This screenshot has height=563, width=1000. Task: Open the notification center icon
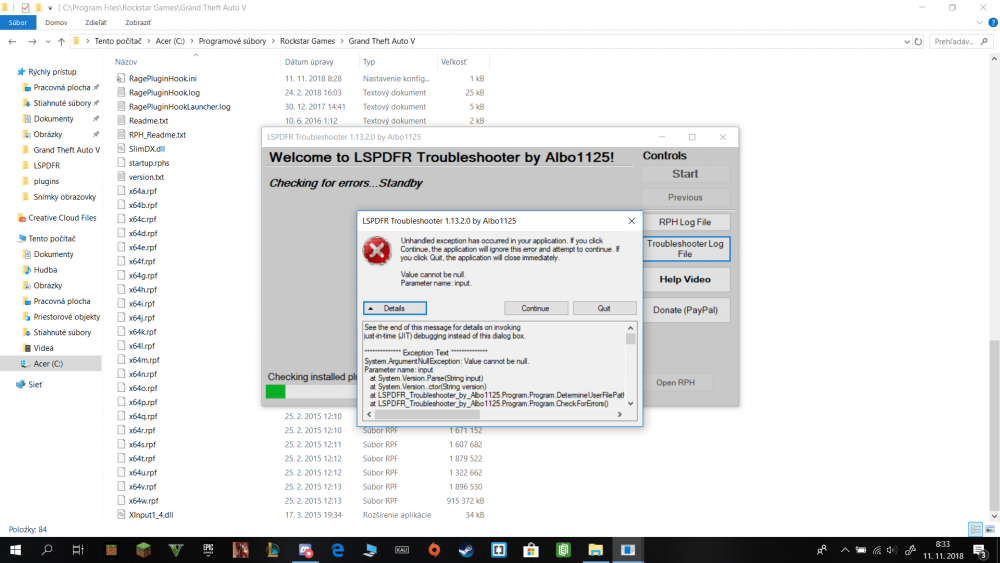(981, 550)
